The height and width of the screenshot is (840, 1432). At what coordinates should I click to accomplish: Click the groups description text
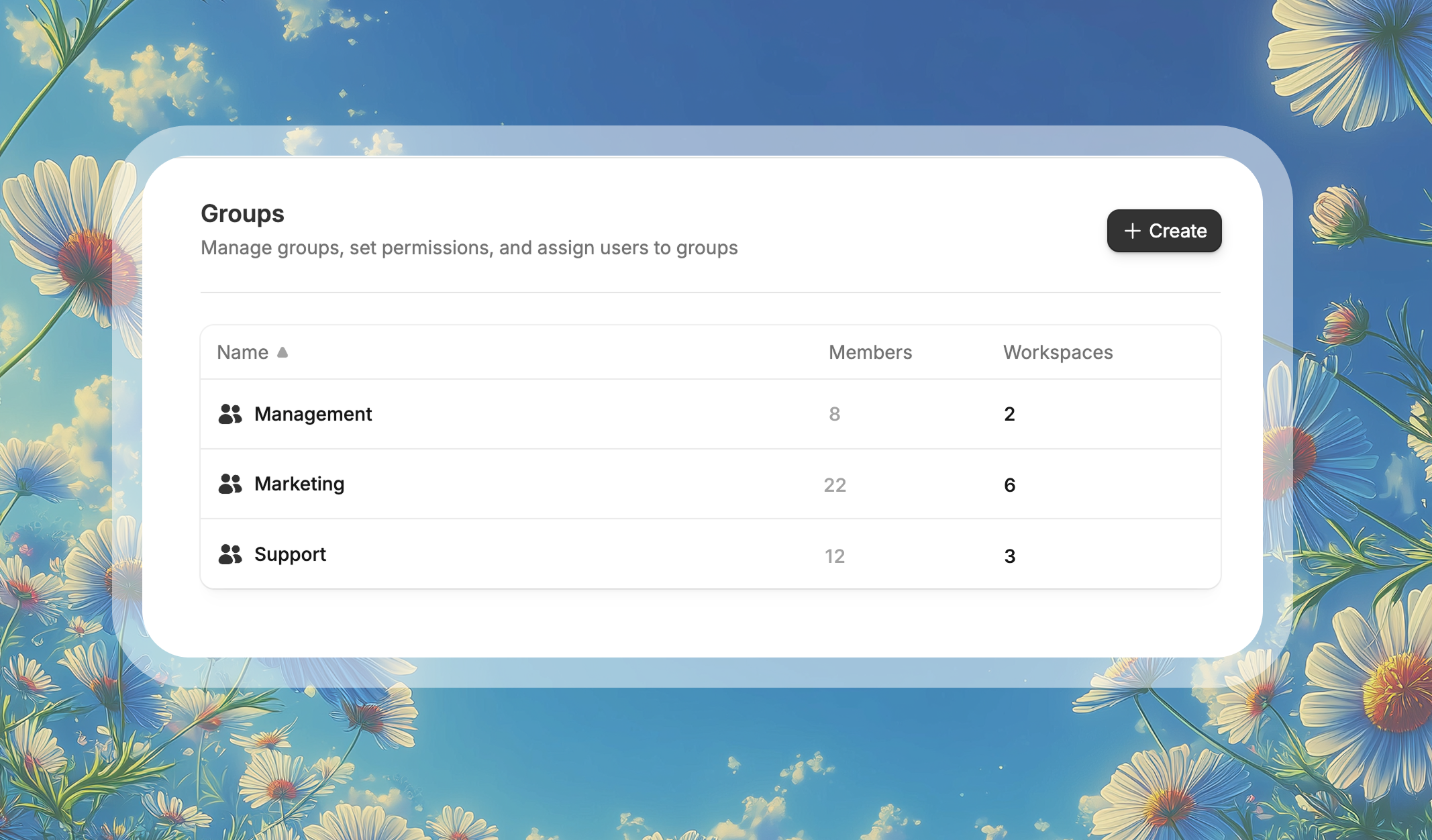click(469, 248)
